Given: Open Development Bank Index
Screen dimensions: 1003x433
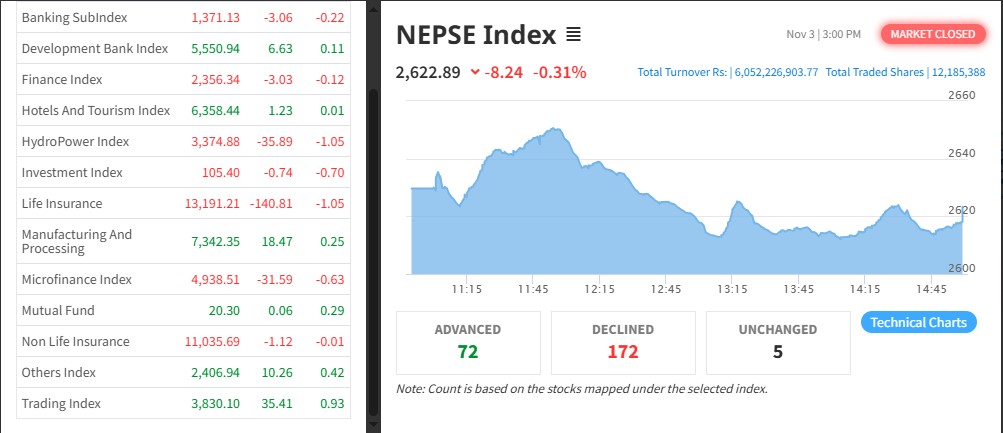Looking at the screenshot, I should (94, 48).
